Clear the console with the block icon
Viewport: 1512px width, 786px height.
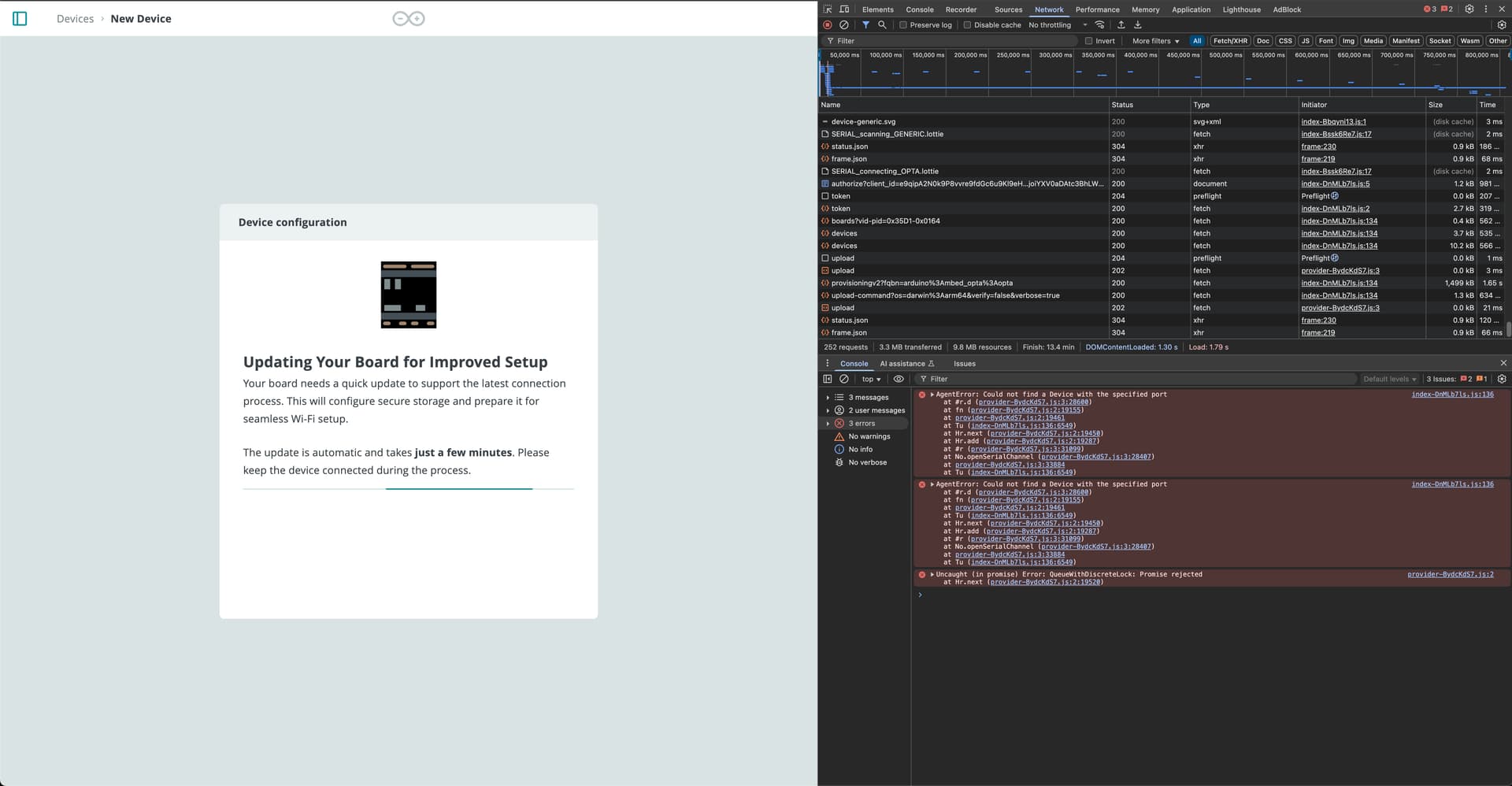(x=843, y=379)
